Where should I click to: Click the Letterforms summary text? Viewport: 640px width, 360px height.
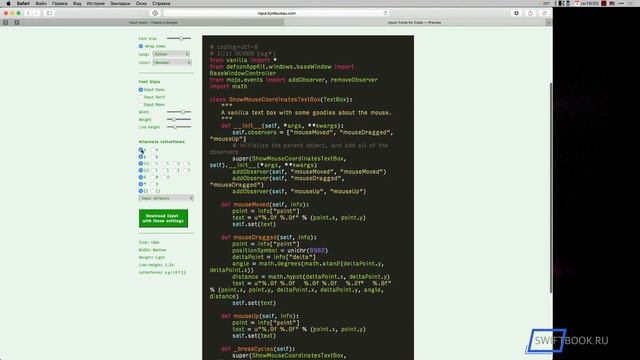pos(162,272)
